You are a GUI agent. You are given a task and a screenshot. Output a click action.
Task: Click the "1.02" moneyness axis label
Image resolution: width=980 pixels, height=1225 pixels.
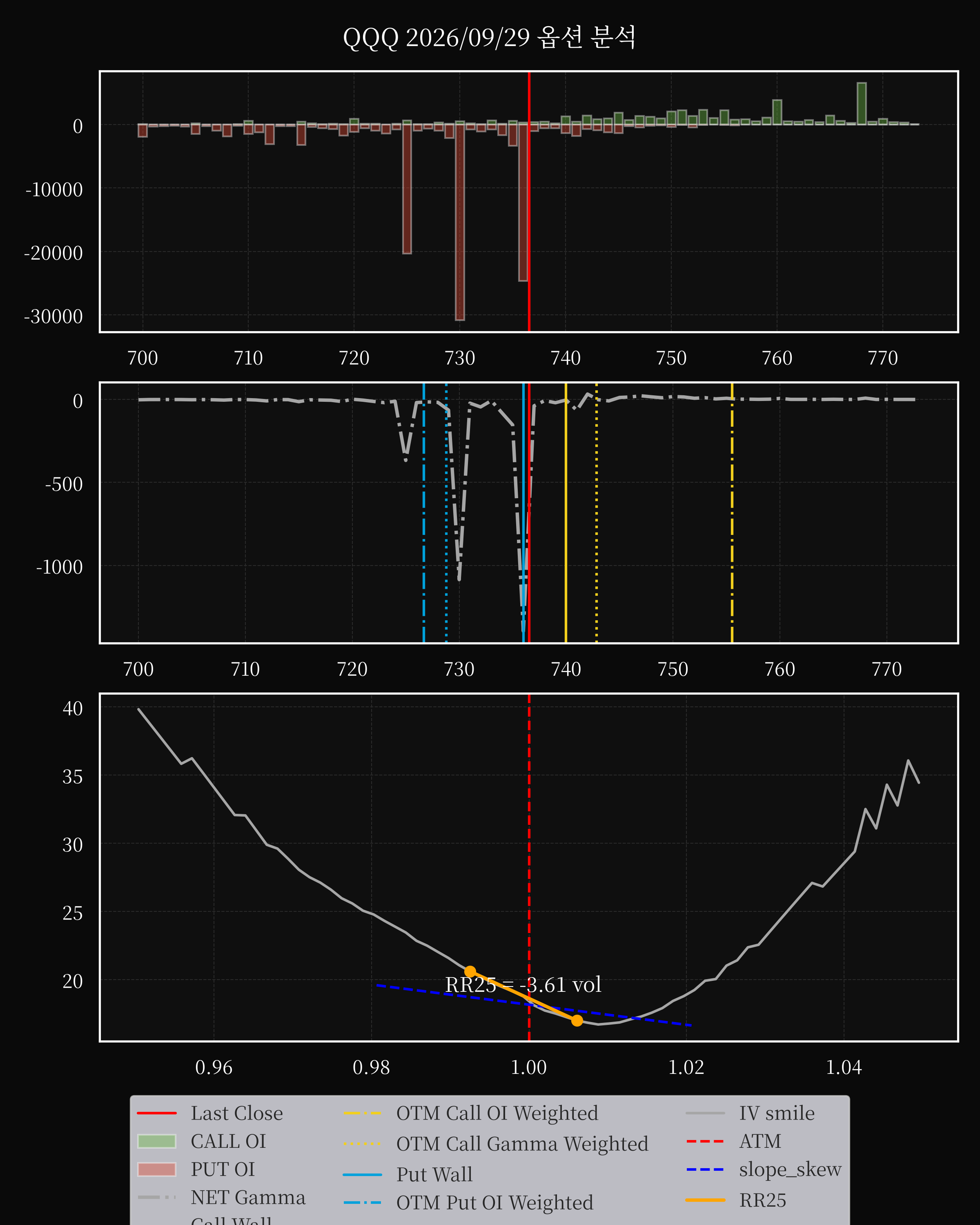coord(686,1067)
